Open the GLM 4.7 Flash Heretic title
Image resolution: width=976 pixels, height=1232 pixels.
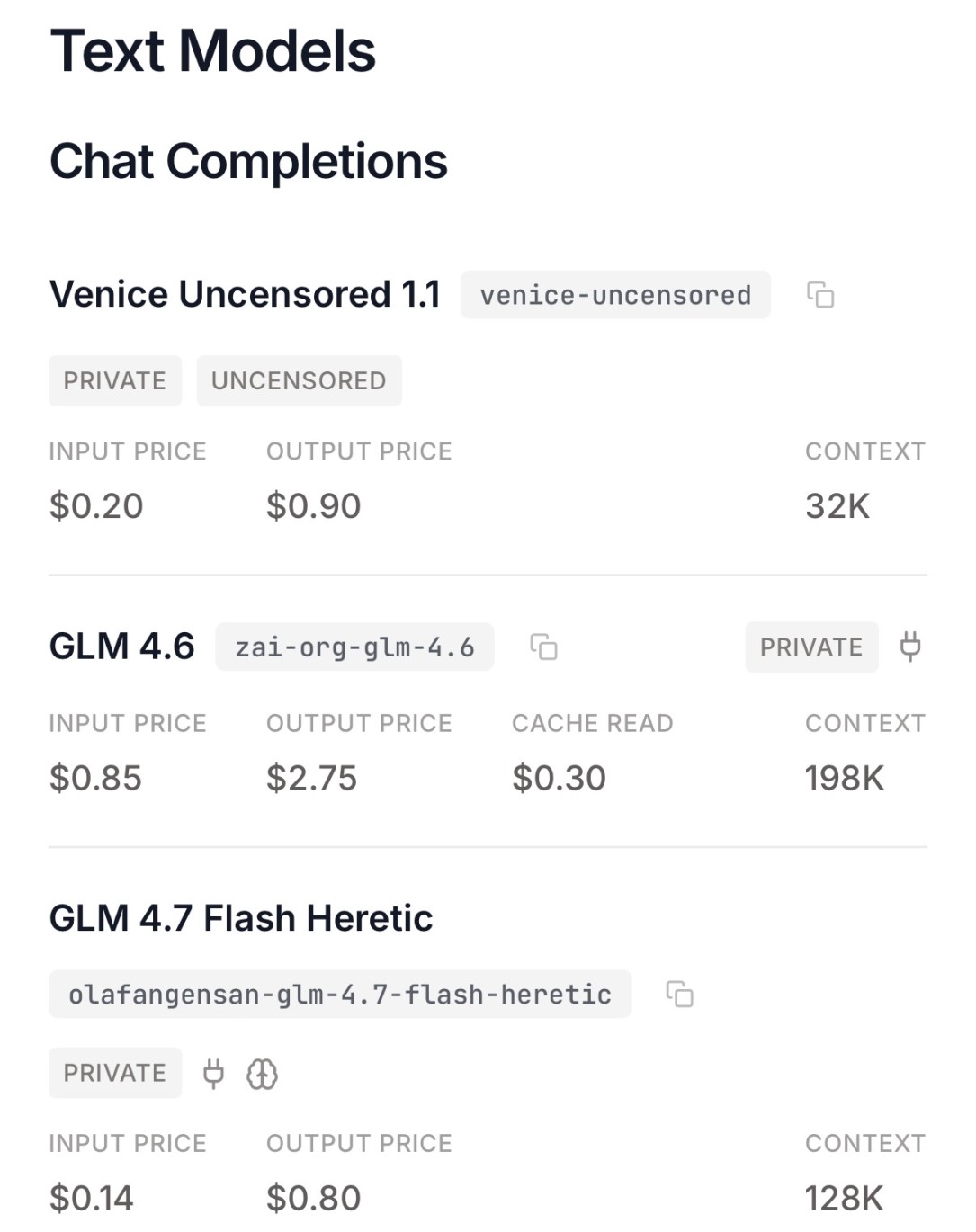(x=241, y=918)
